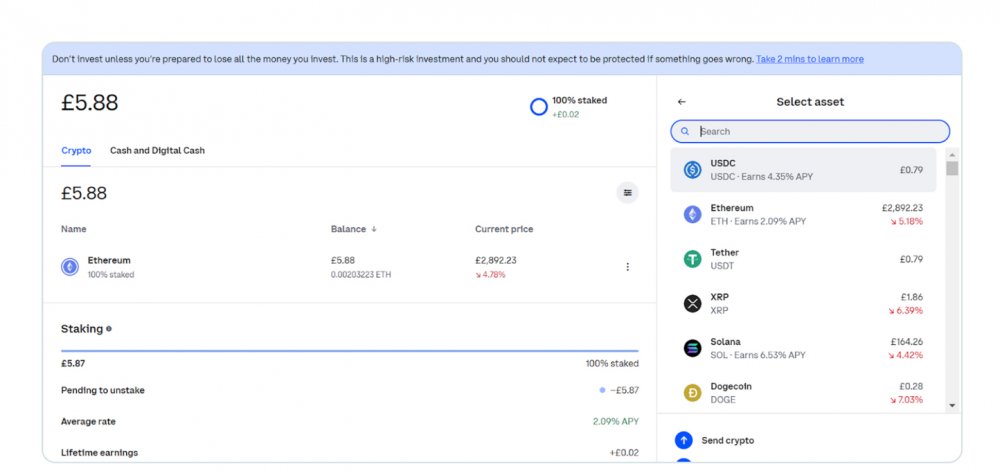Image resolution: width=1000 pixels, height=471 pixels.
Task: Click the Dogecoin 7.03% change value
Action: coord(905,400)
